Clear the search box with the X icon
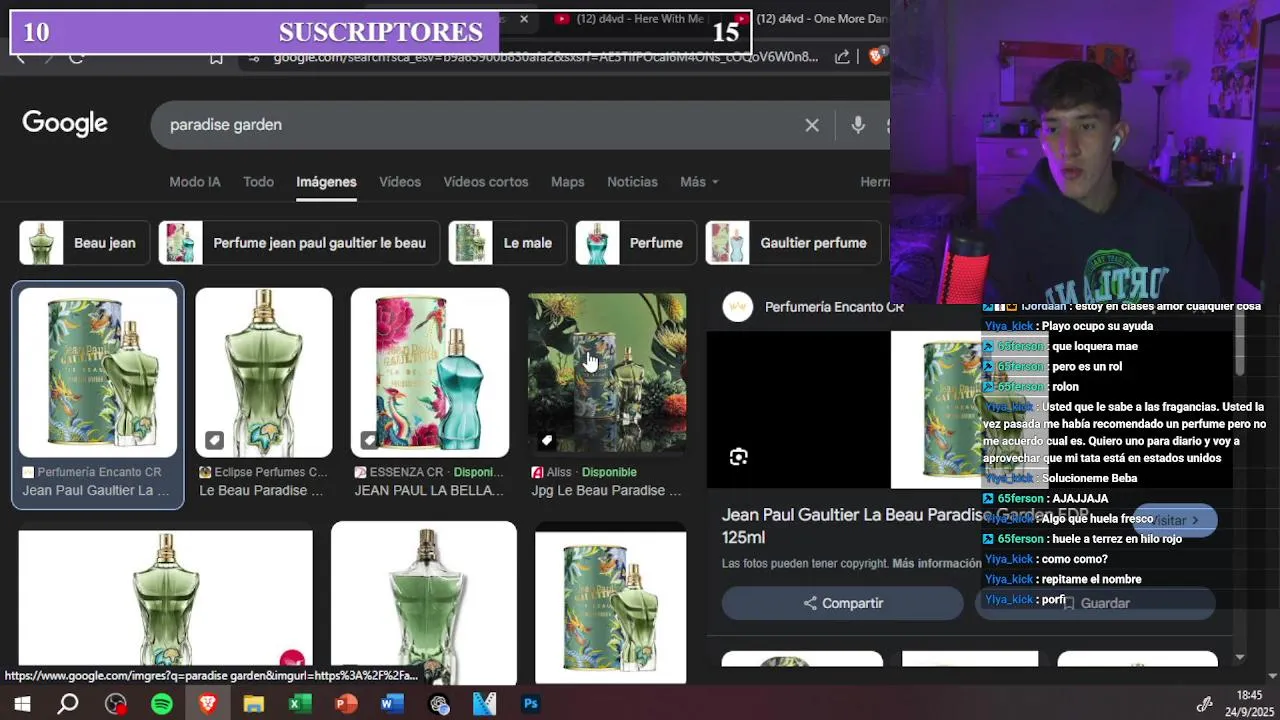Image resolution: width=1280 pixels, height=720 pixels. 812,125
